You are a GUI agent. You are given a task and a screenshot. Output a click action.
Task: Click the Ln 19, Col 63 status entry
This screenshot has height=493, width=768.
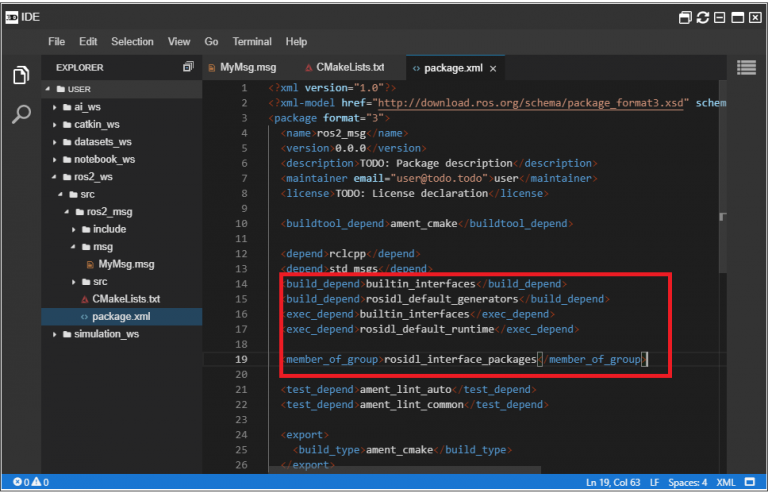click(614, 482)
